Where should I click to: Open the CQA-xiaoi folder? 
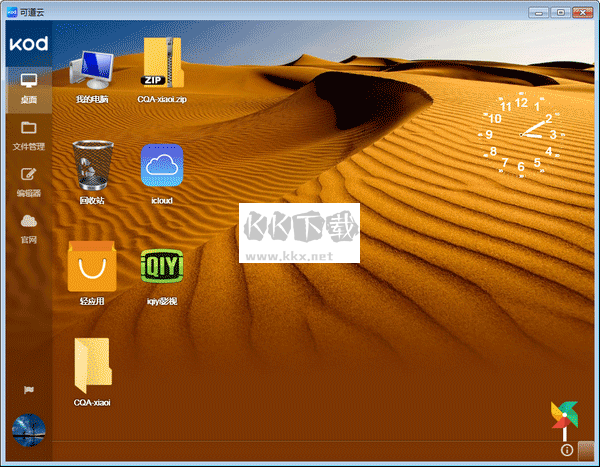(x=93, y=366)
